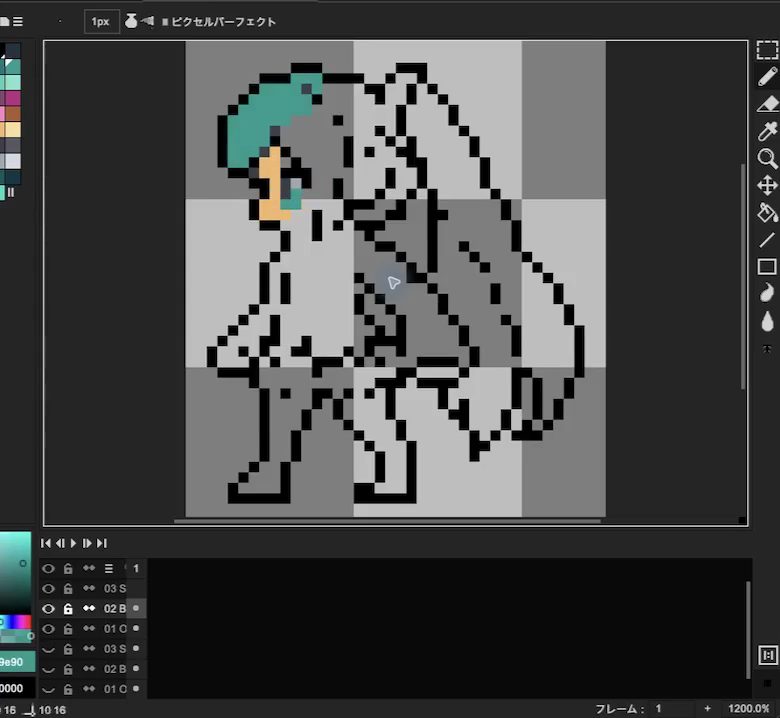The image size is (780, 718).
Task: Open the timeline settings menu icon
Action: click(108, 568)
